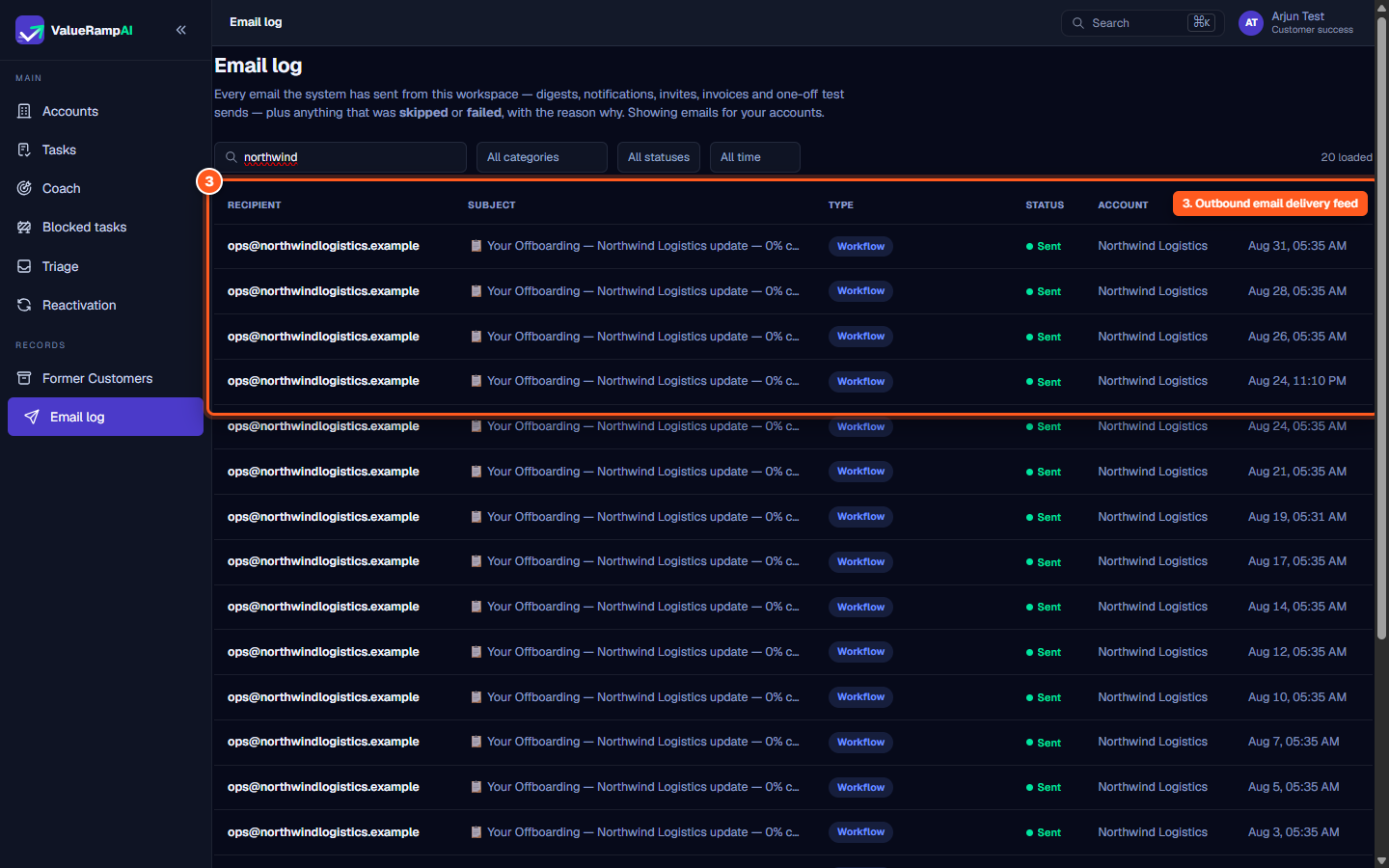Screen dimensions: 1389x868
Task: Click Northwind Logistics account in Aug 12 row
Action: (x=1153, y=652)
